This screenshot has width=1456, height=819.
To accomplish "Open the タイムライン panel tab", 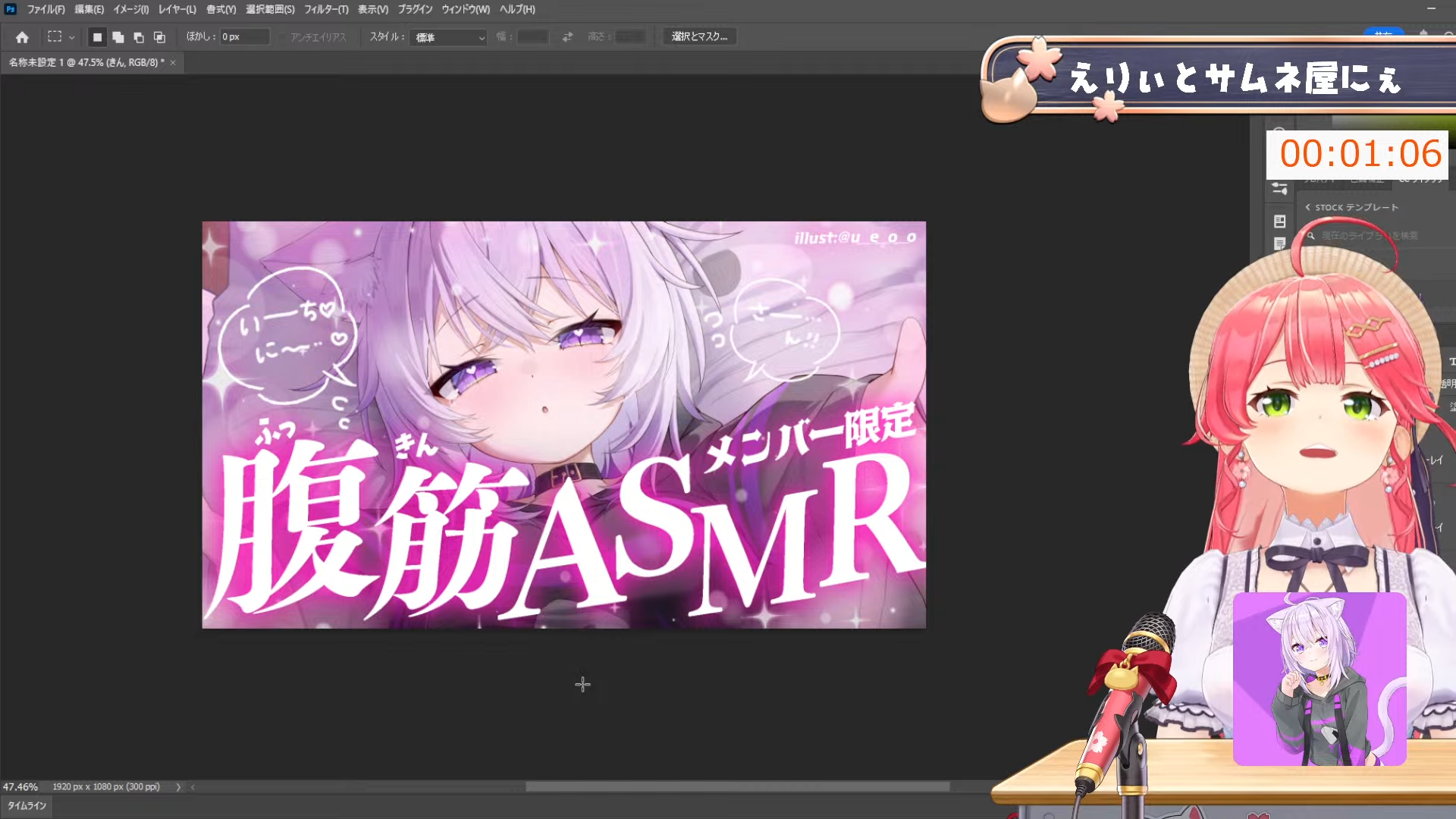I will point(27,805).
